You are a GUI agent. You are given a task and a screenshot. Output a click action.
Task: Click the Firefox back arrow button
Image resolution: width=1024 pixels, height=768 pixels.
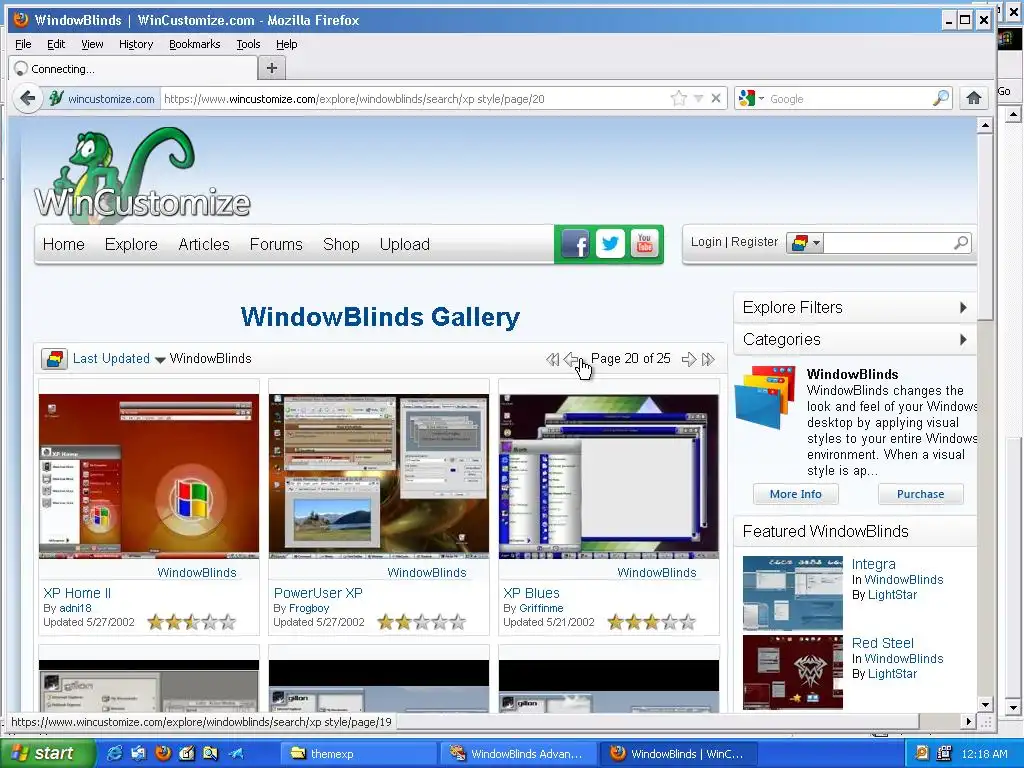[x=27, y=99]
